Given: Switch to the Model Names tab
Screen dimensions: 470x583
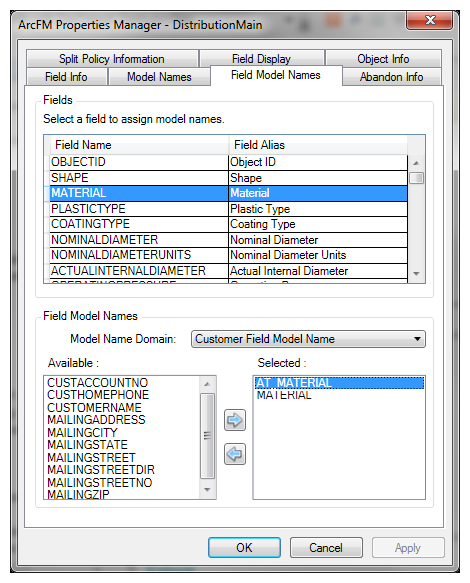Looking at the screenshot, I should click(x=159, y=77).
